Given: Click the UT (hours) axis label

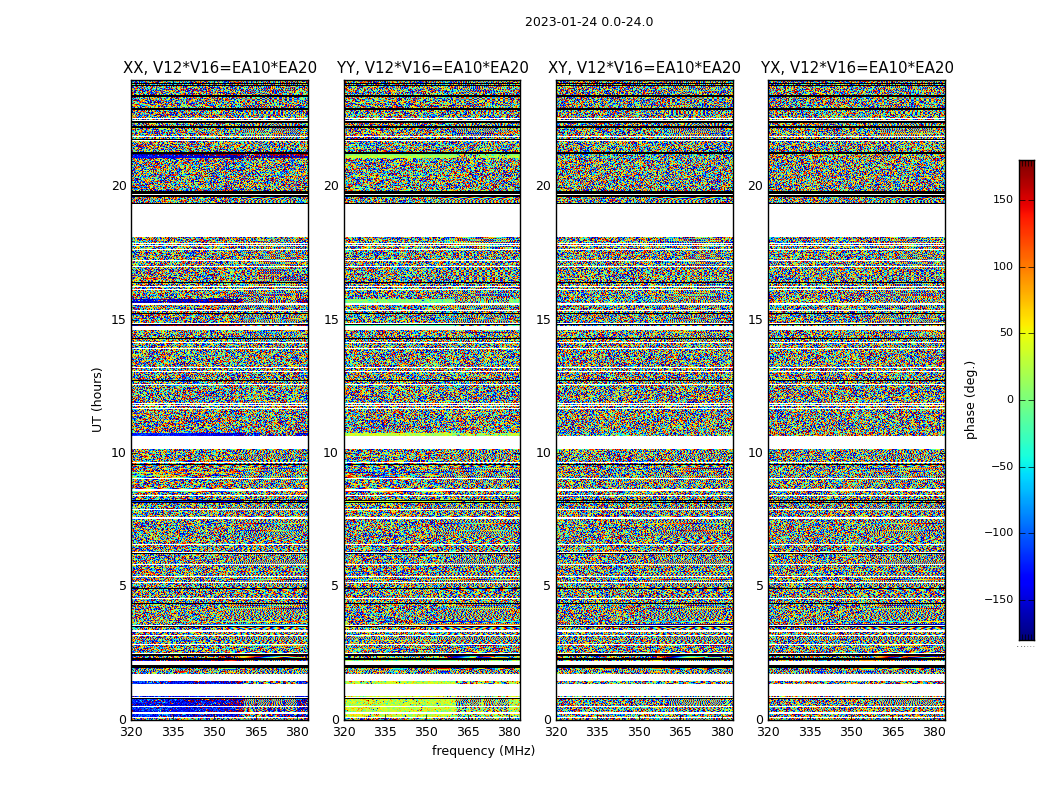Looking at the screenshot, I should pyautogui.click(x=97, y=400).
